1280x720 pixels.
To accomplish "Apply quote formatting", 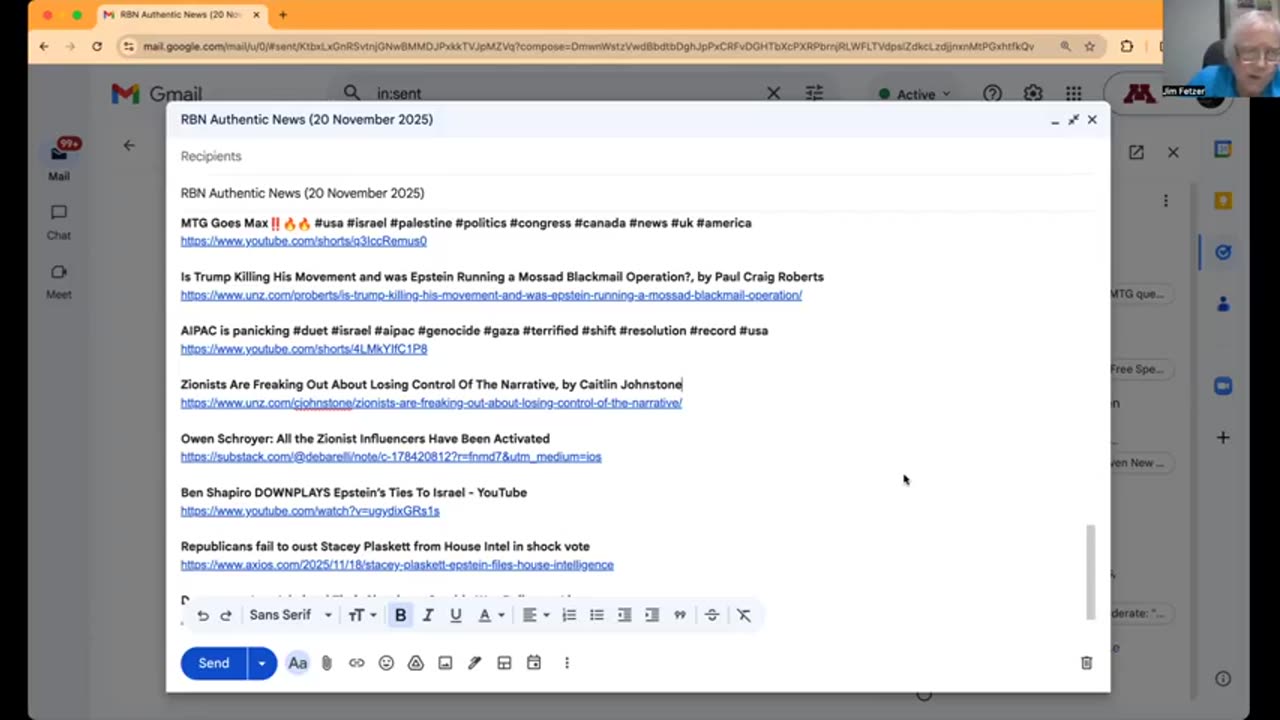I will coord(680,615).
